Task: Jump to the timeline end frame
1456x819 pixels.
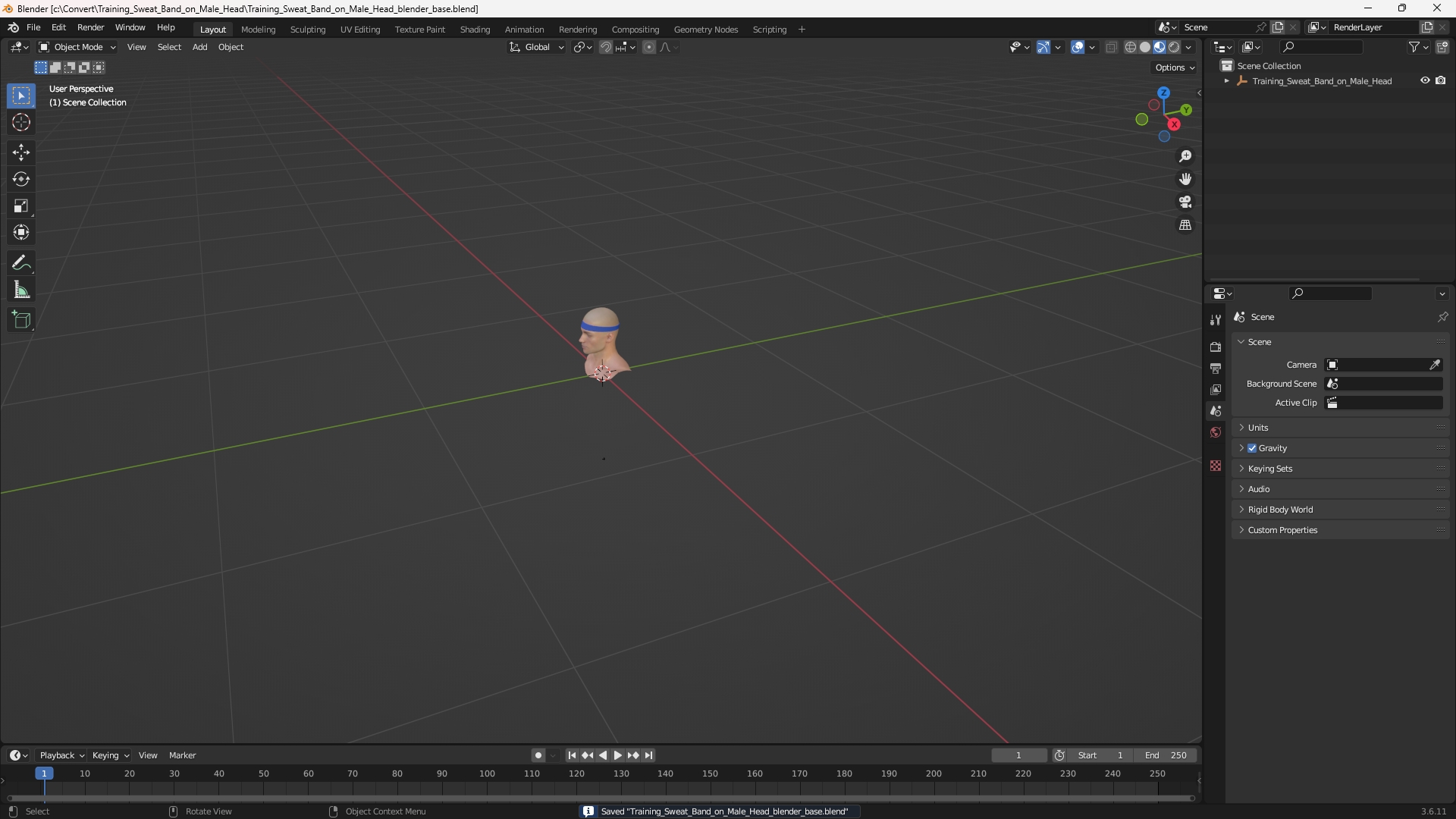Action: [648, 755]
